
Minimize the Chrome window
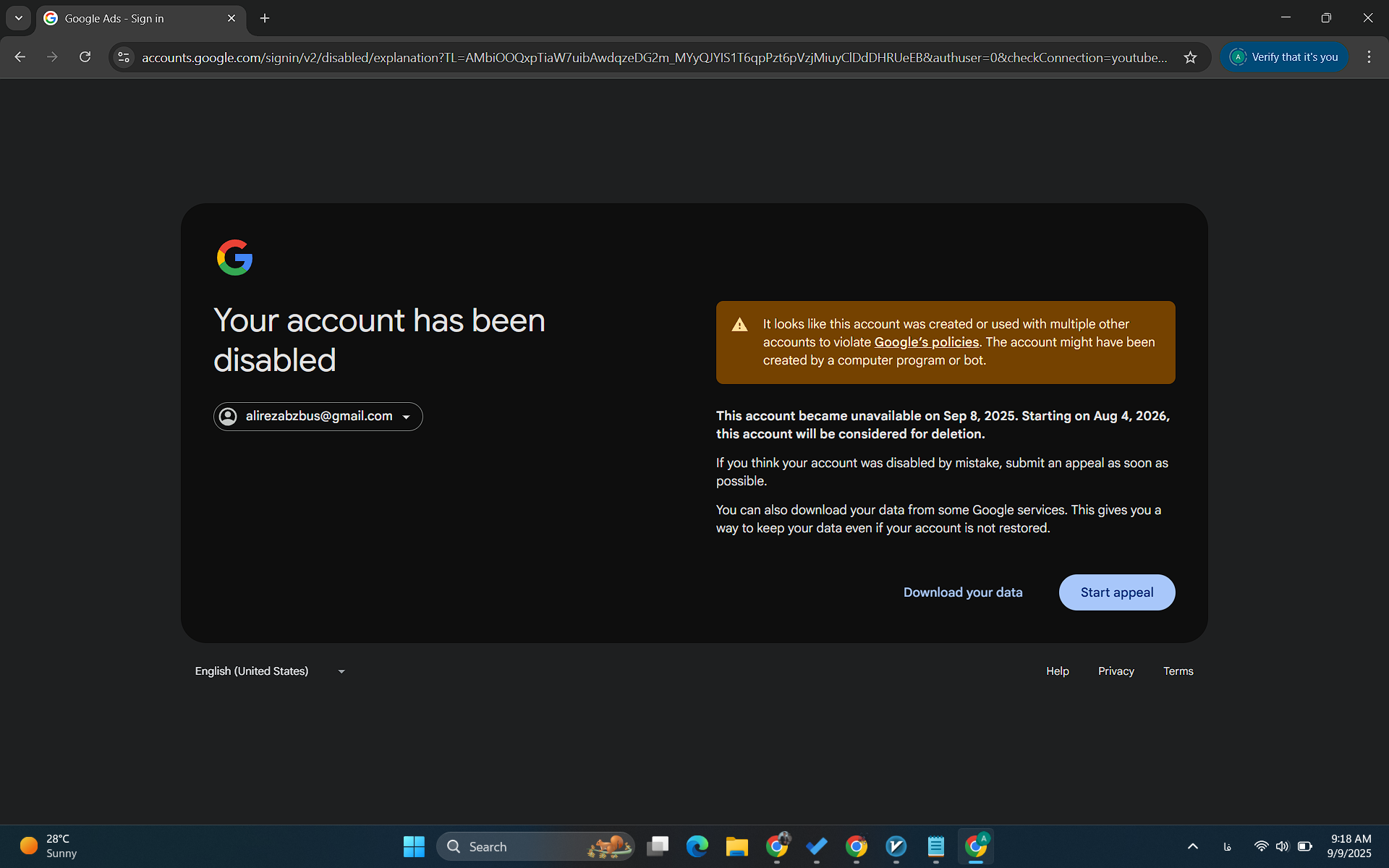pos(1286,17)
